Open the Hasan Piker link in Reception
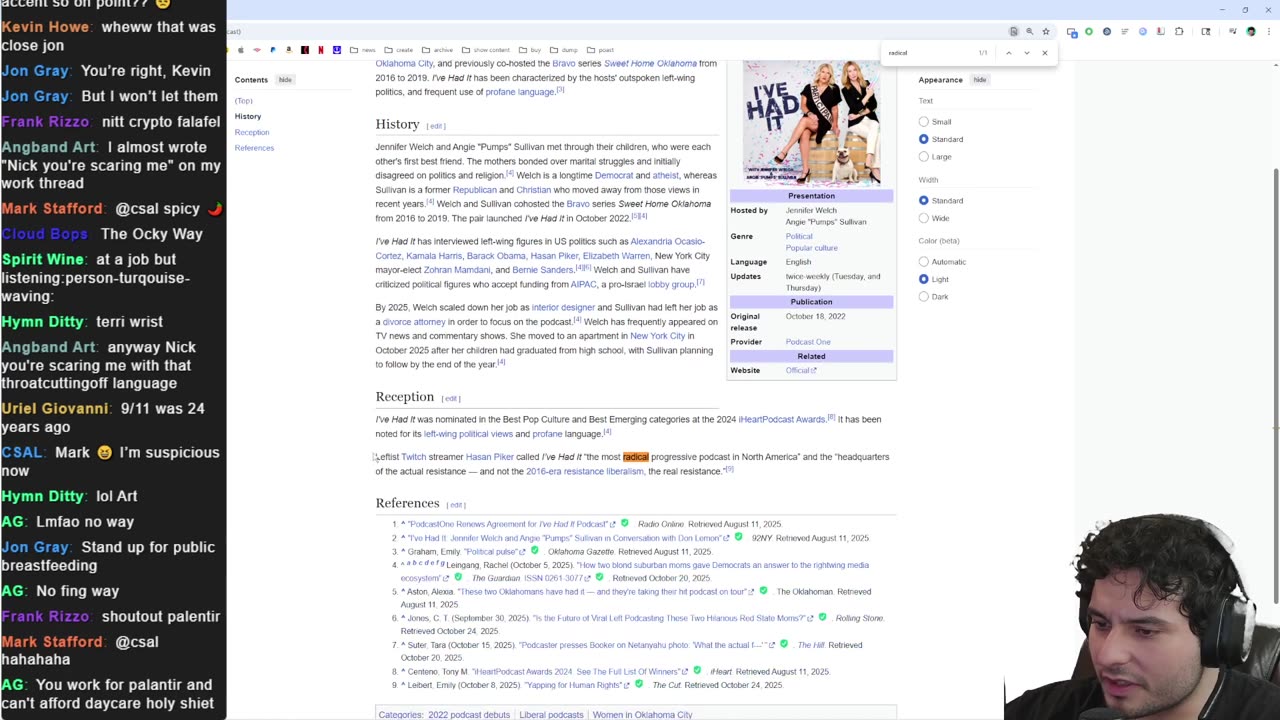This screenshot has height=720, width=1280. 490,457
